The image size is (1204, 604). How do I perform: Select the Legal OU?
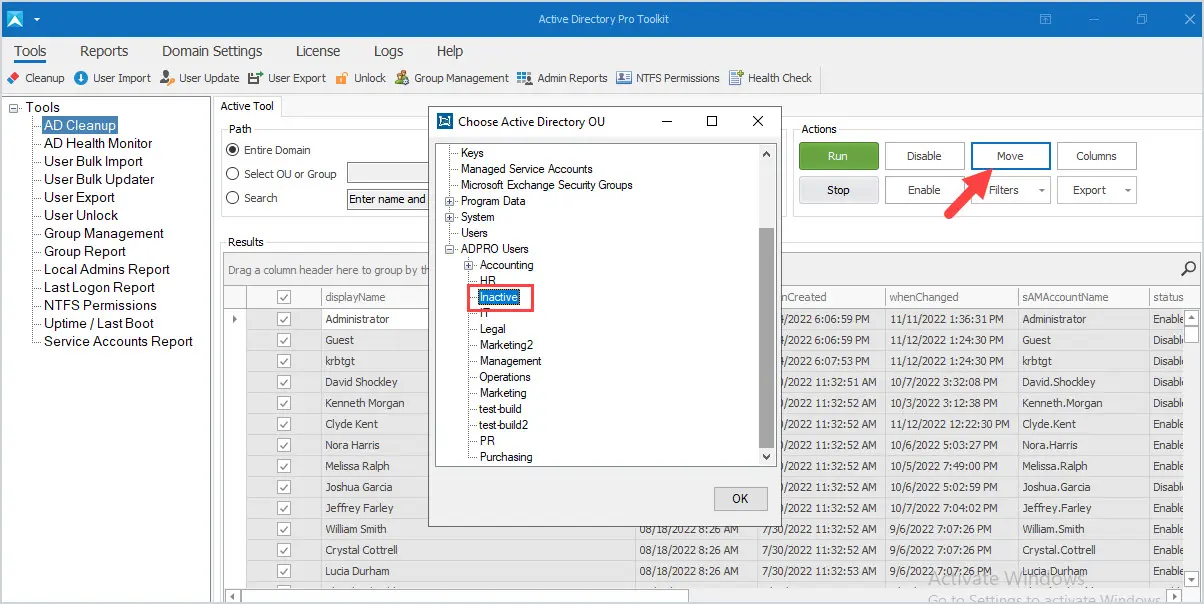(x=492, y=329)
